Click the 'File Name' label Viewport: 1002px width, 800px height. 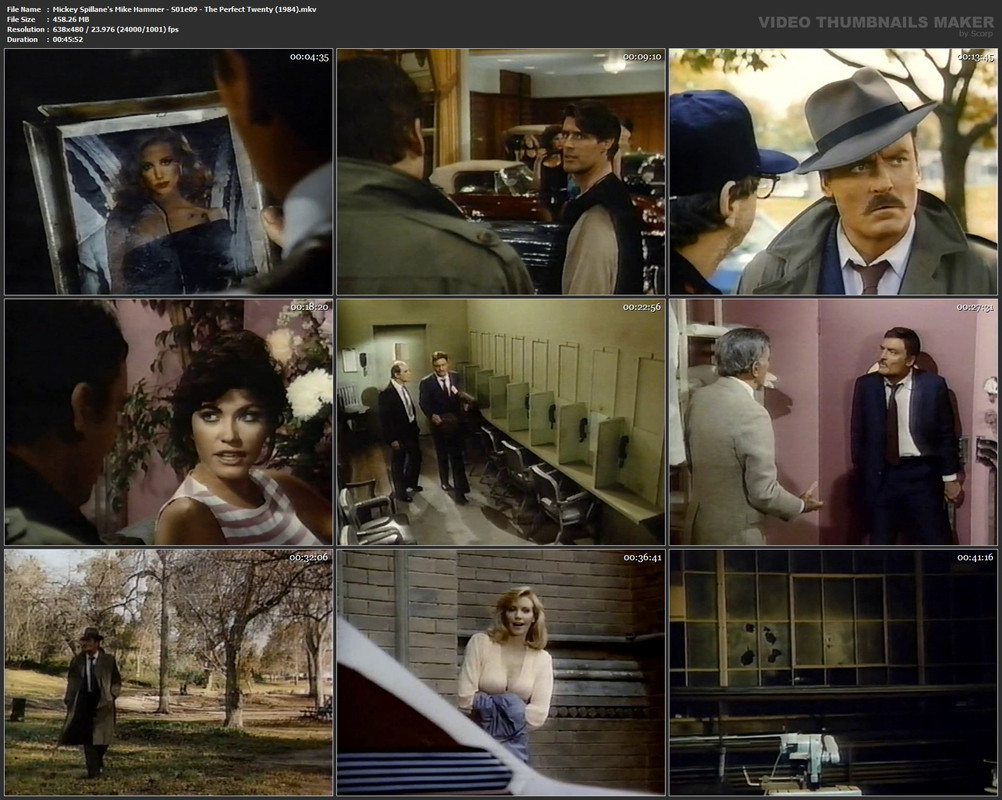tap(24, 10)
